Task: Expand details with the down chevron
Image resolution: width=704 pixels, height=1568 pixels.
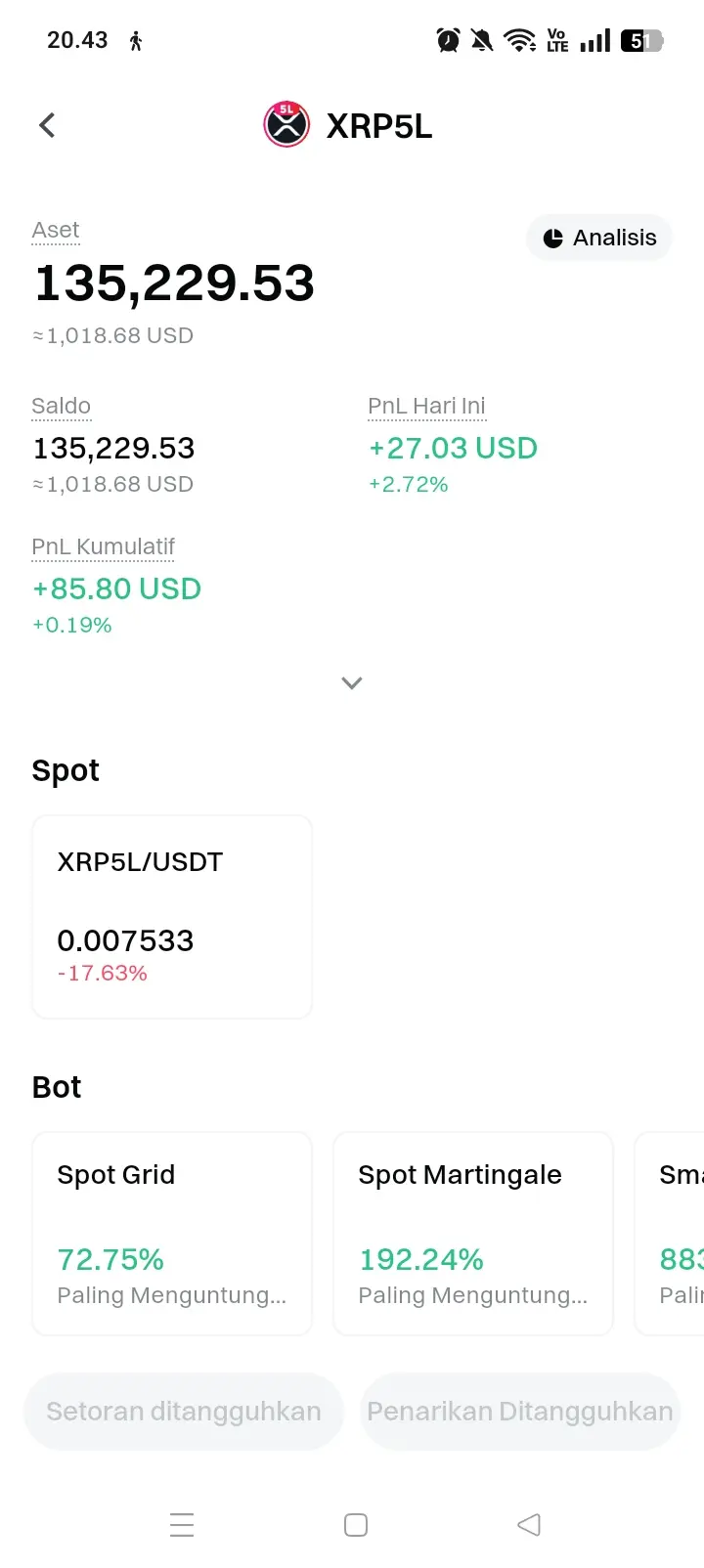Action: (x=352, y=682)
